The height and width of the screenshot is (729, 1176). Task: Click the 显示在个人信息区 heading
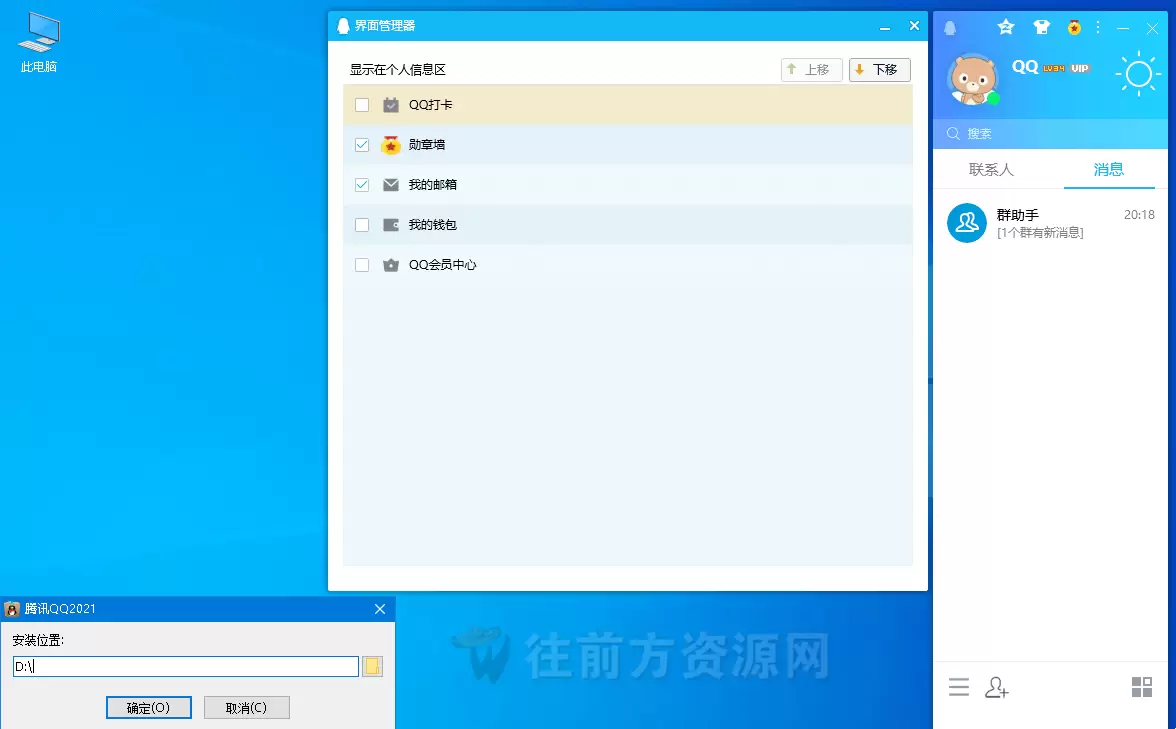pyautogui.click(x=398, y=70)
